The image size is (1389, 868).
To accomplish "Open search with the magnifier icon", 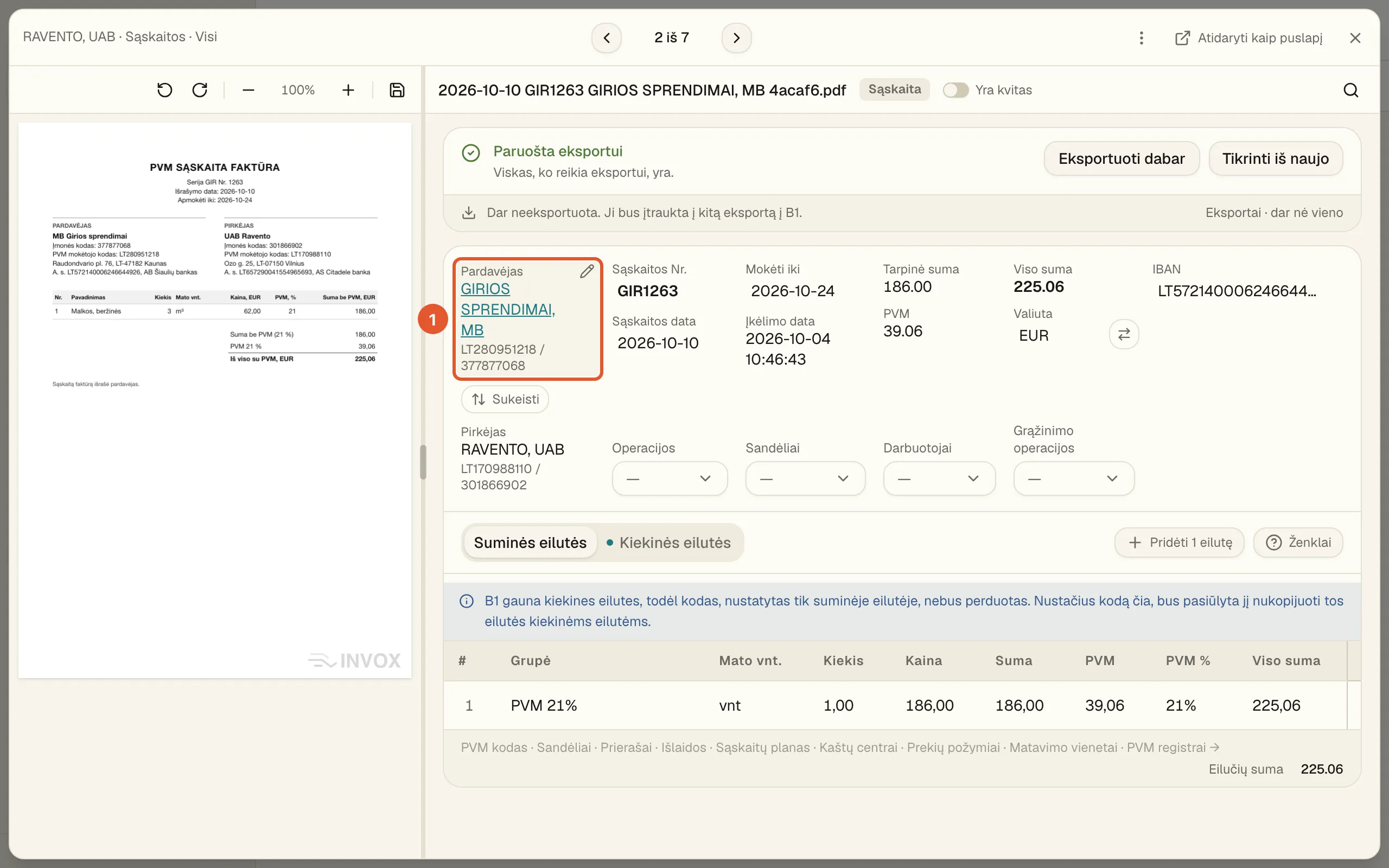I will click(1350, 90).
